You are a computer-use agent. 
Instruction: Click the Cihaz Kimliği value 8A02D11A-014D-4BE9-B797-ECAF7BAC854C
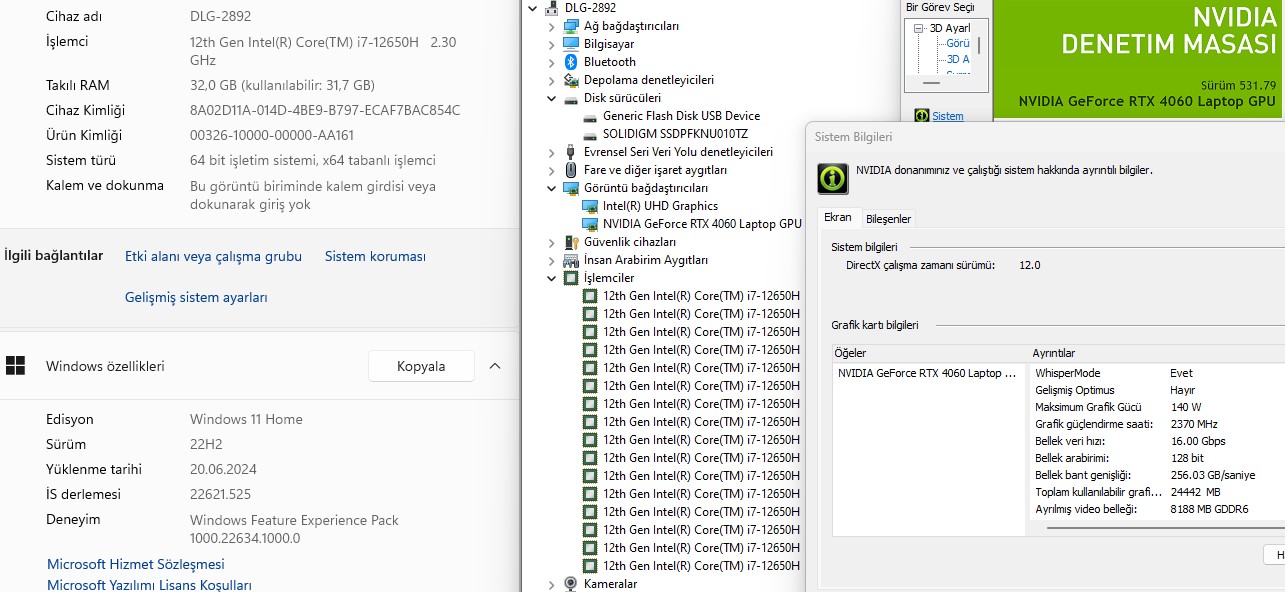(325, 110)
